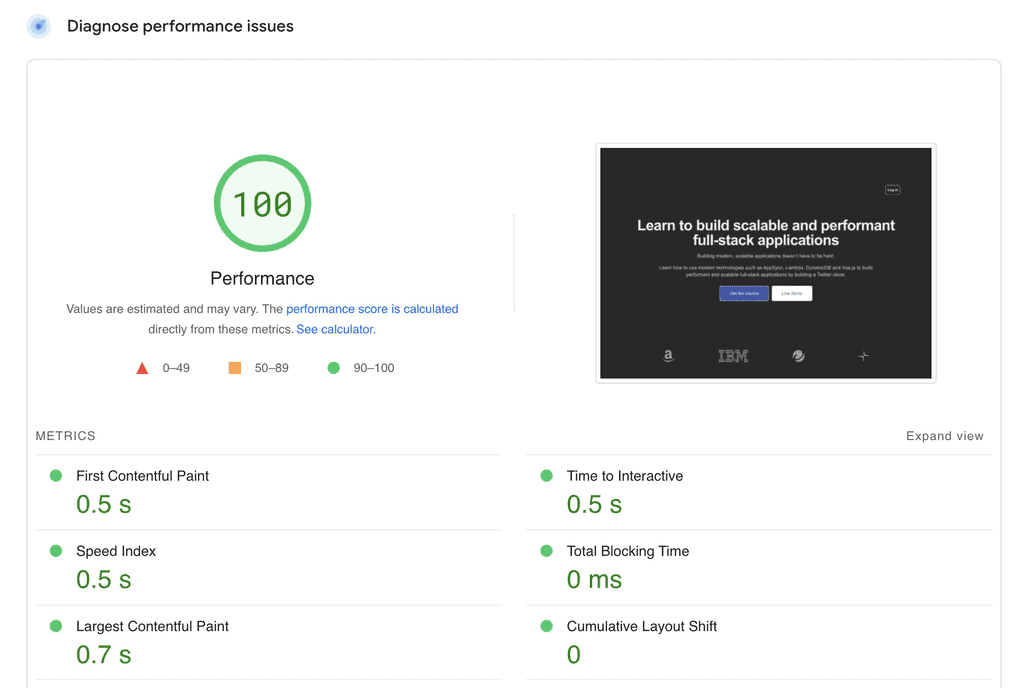The height and width of the screenshot is (688, 1024).
Task: Expand the metrics view
Action: (944, 436)
